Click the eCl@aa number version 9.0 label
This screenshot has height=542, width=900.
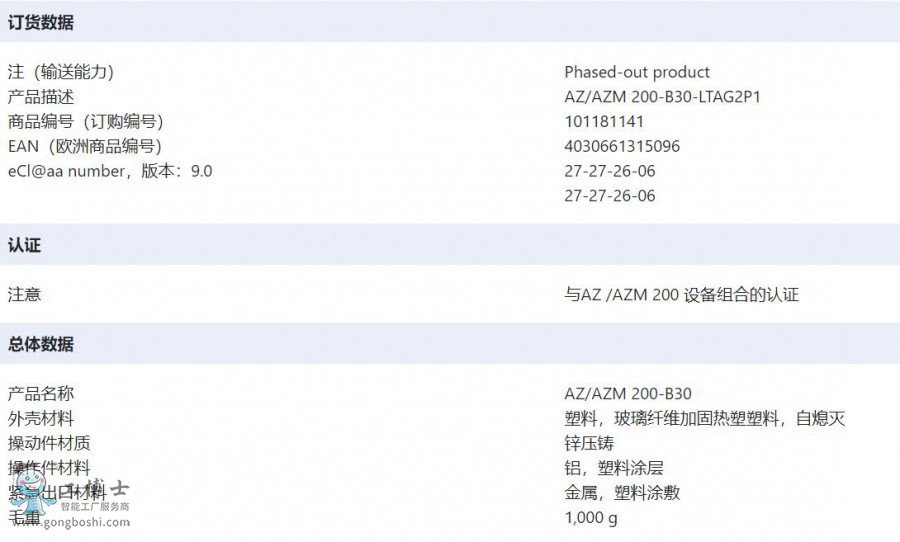(x=110, y=171)
